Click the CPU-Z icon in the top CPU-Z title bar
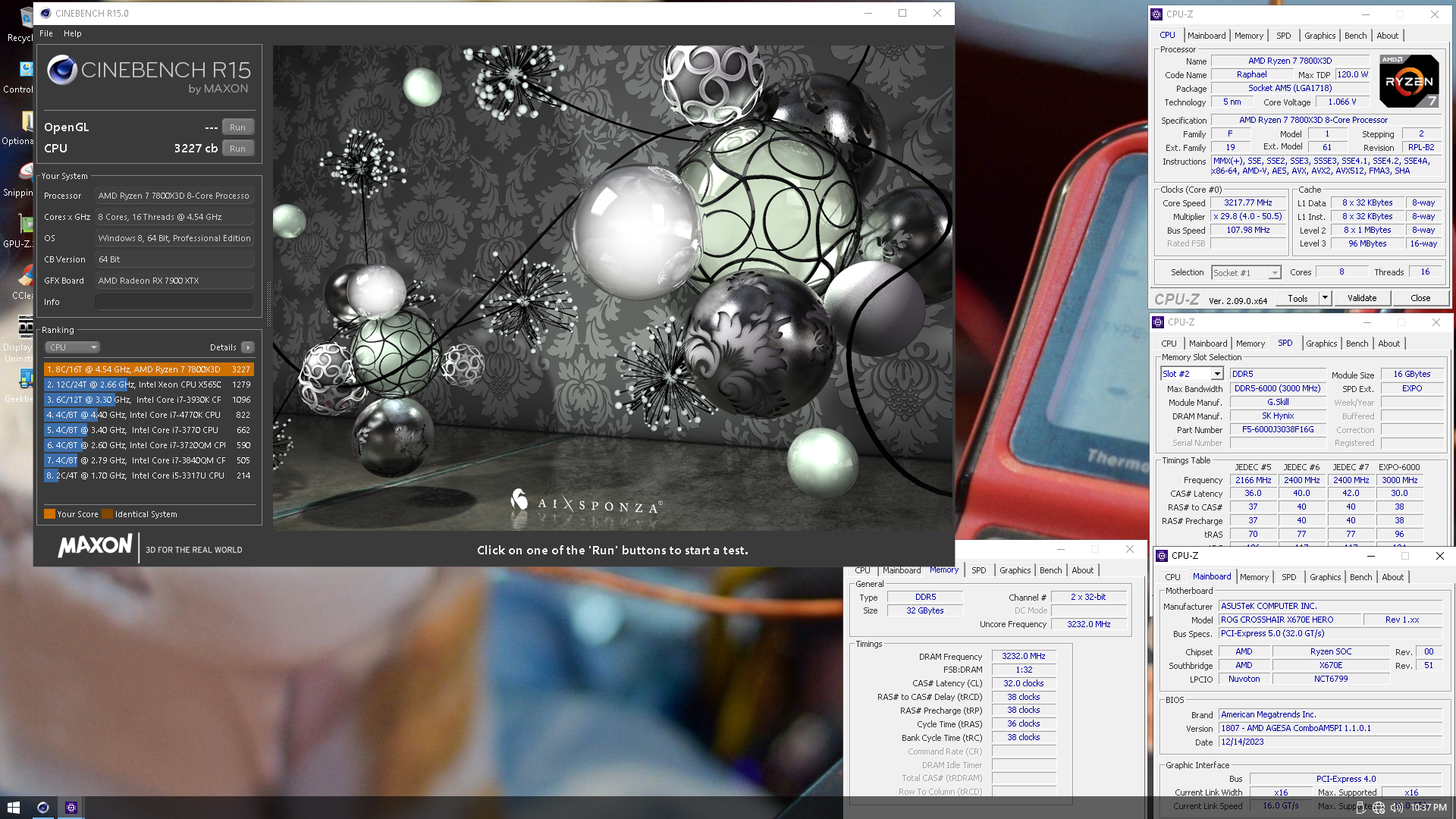The width and height of the screenshot is (1456, 819). tap(1156, 14)
